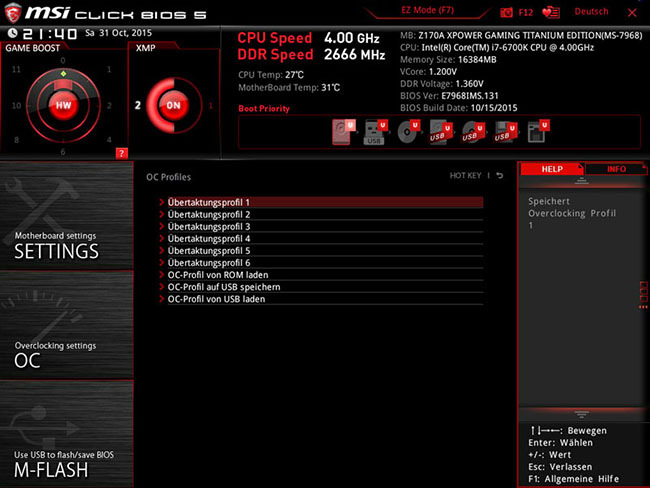Screen dimensions: 650x488
Task: Click the help panel top scroll handle
Action: click(x=581, y=180)
